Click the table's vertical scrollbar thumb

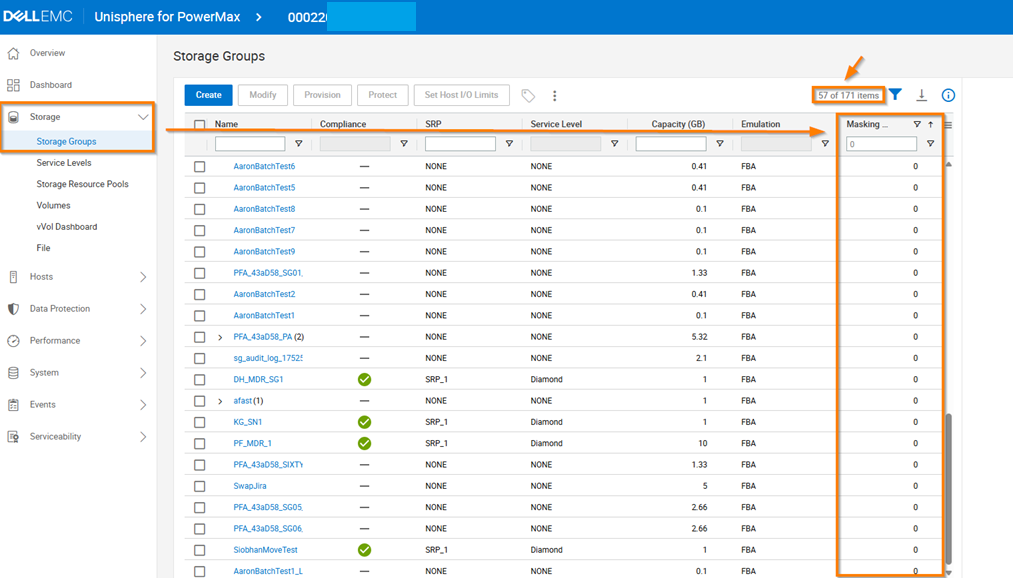point(948,488)
